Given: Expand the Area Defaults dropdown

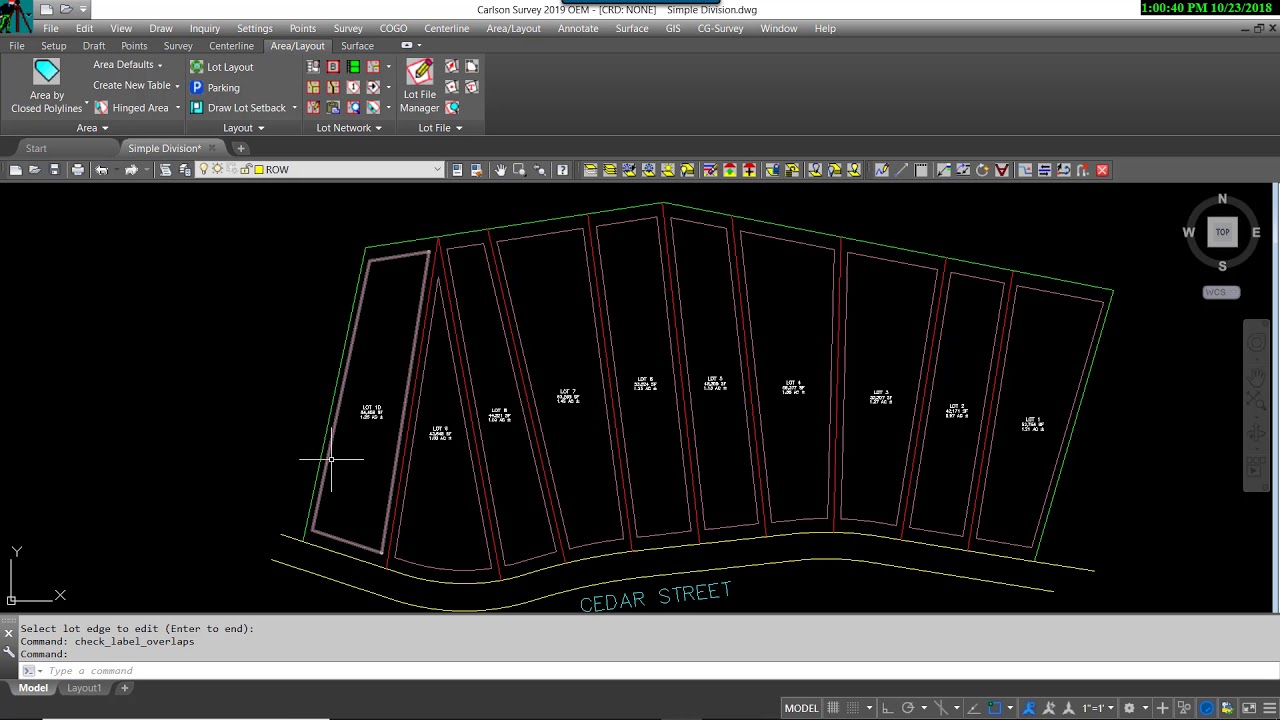Looking at the screenshot, I should coord(128,65).
